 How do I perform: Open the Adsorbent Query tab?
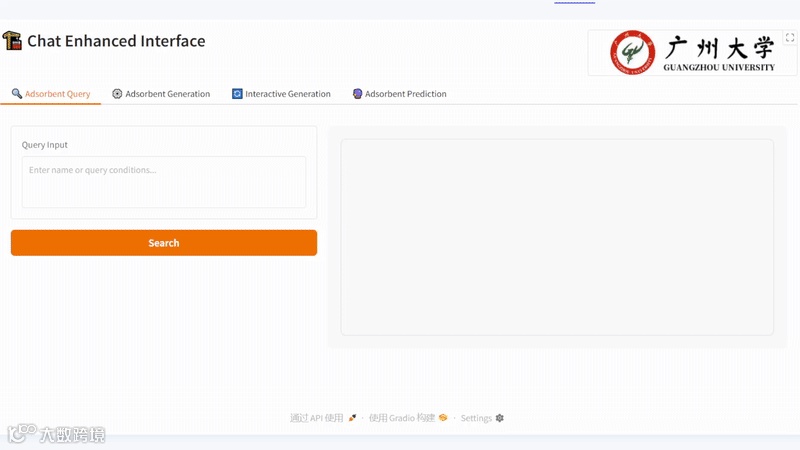[51, 94]
